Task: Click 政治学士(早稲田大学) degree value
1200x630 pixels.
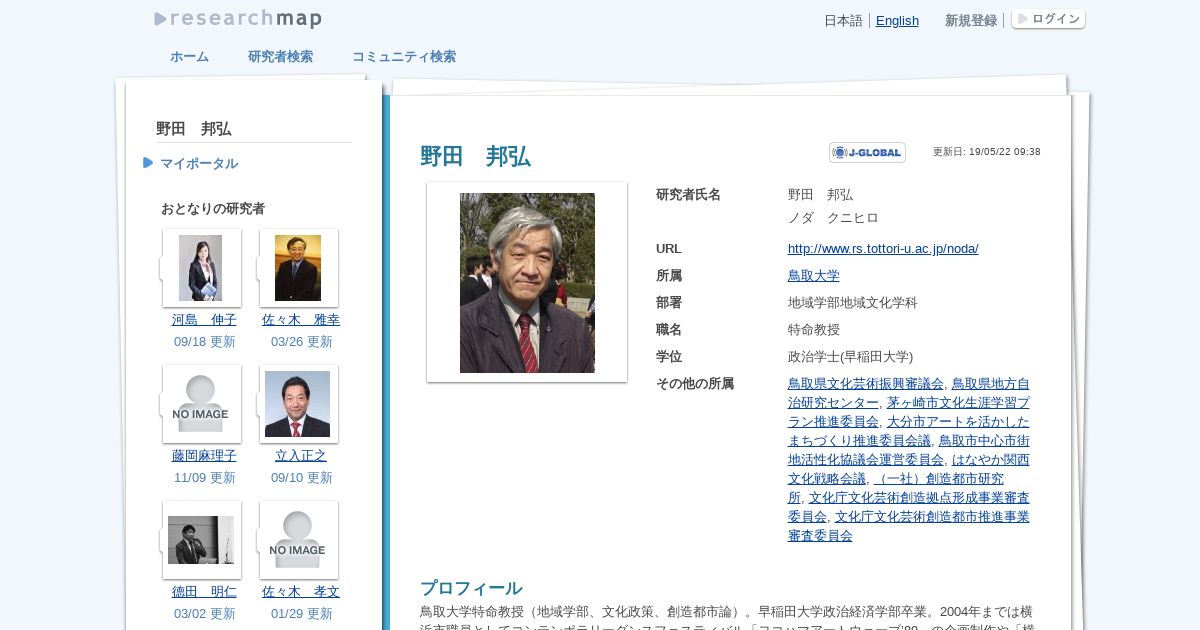Action: pyautogui.click(x=850, y=357)
